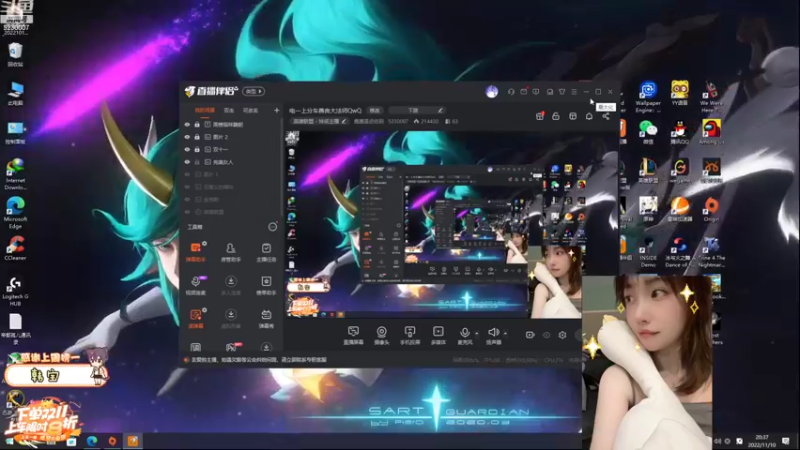Image resolution: width=800 pixels, height=450 pixels.
Task: Open the mail icon in title bar
Action: (x=523, y=92)
